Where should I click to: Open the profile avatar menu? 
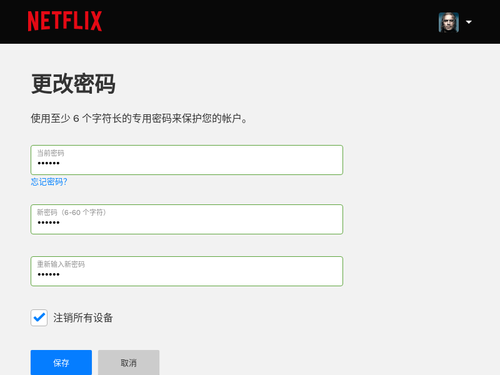[x=448, y=22]
